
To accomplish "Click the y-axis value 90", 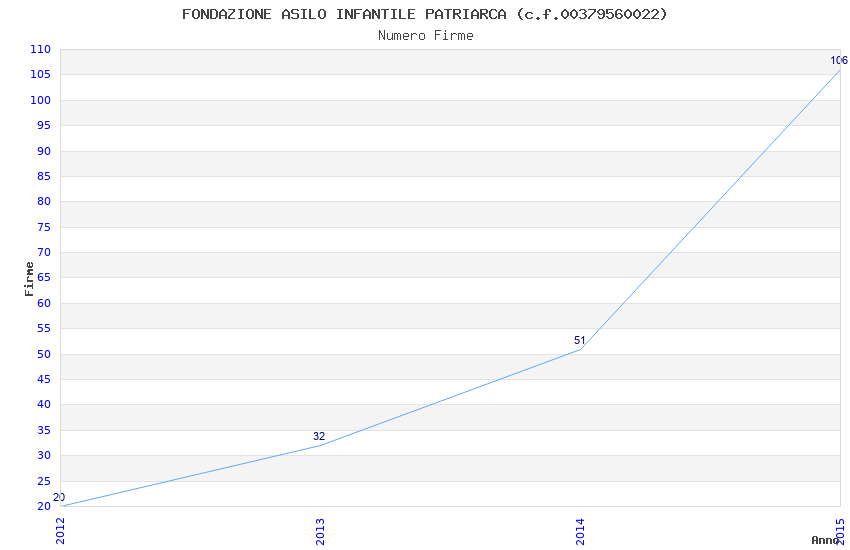I will 44,151.
